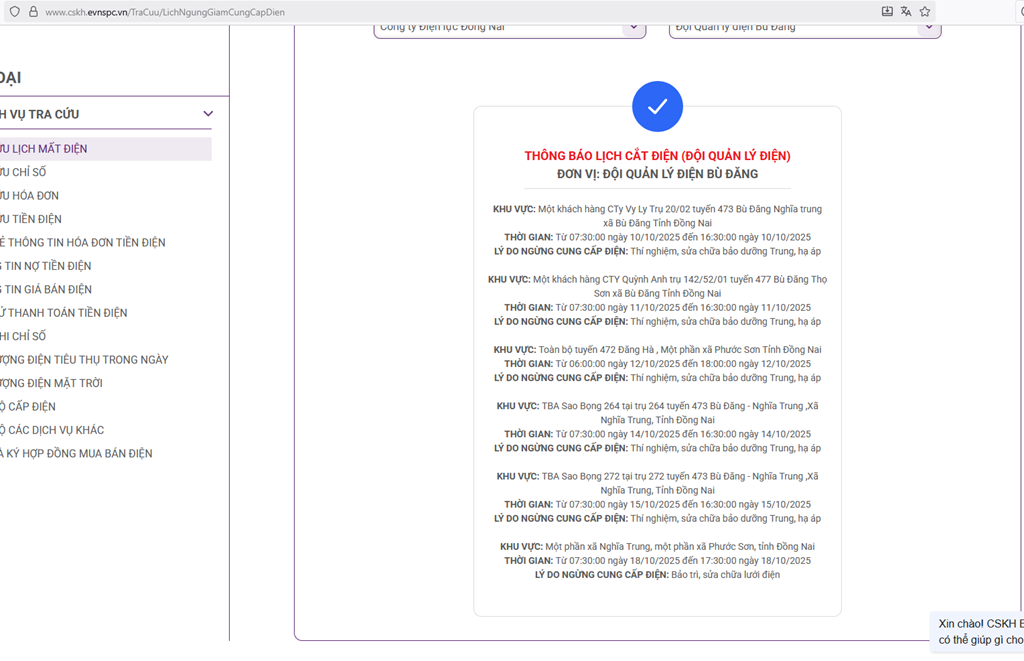Click the translate page icon
The width and height of the screenshot is (1024, 661).
tap(906, 11)
